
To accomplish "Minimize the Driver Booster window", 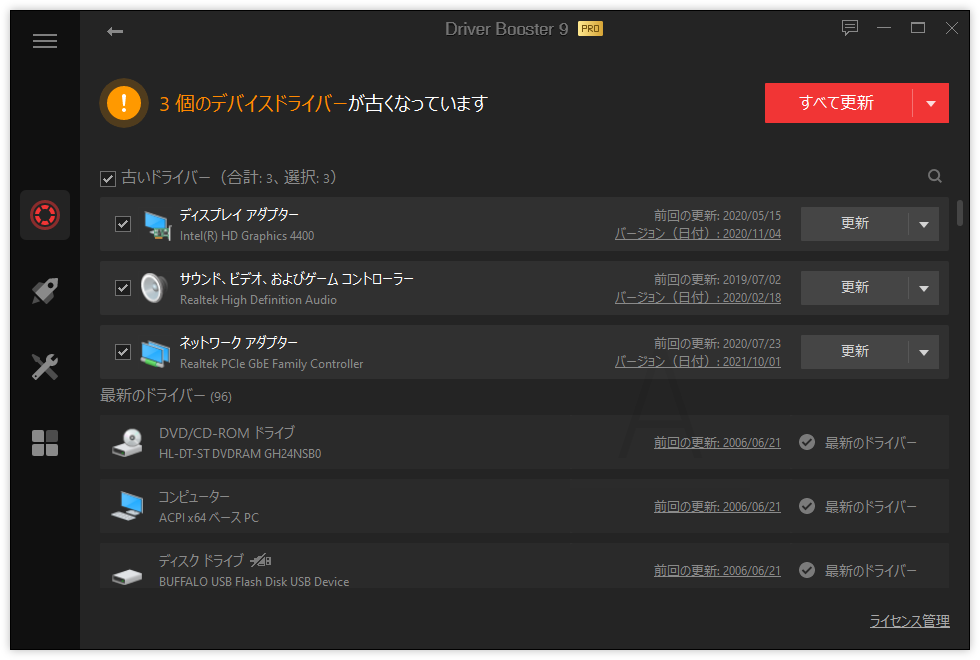I will point(884,28).
